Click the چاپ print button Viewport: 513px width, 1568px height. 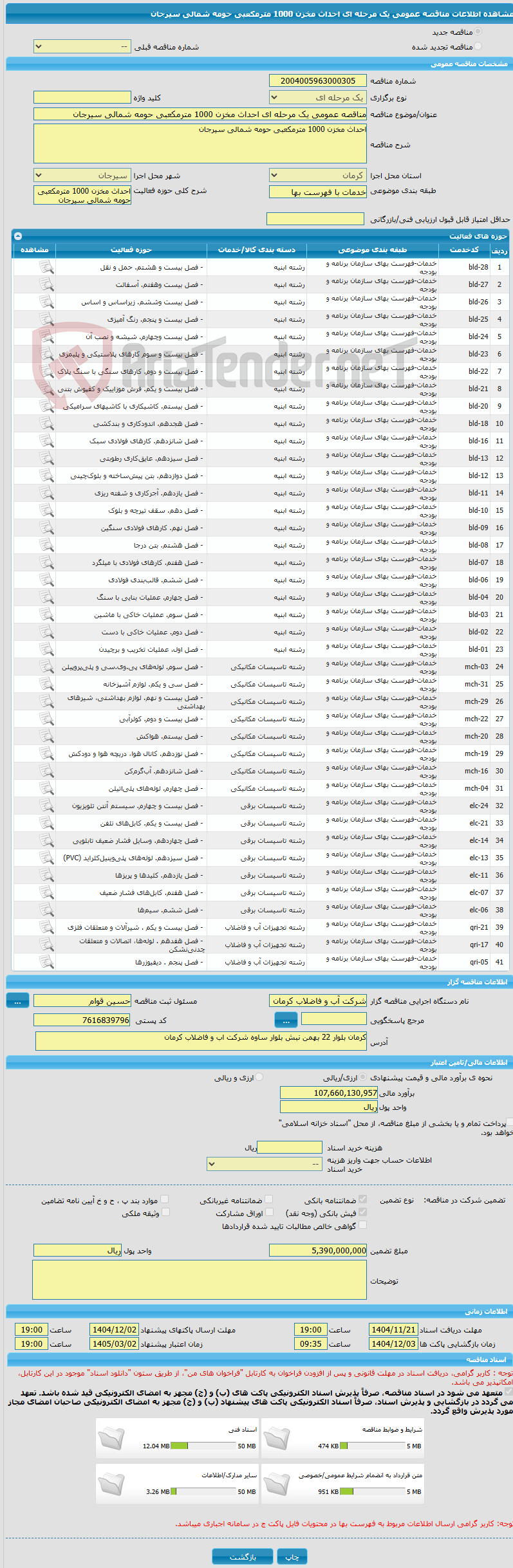click(x=292, y=1556)
